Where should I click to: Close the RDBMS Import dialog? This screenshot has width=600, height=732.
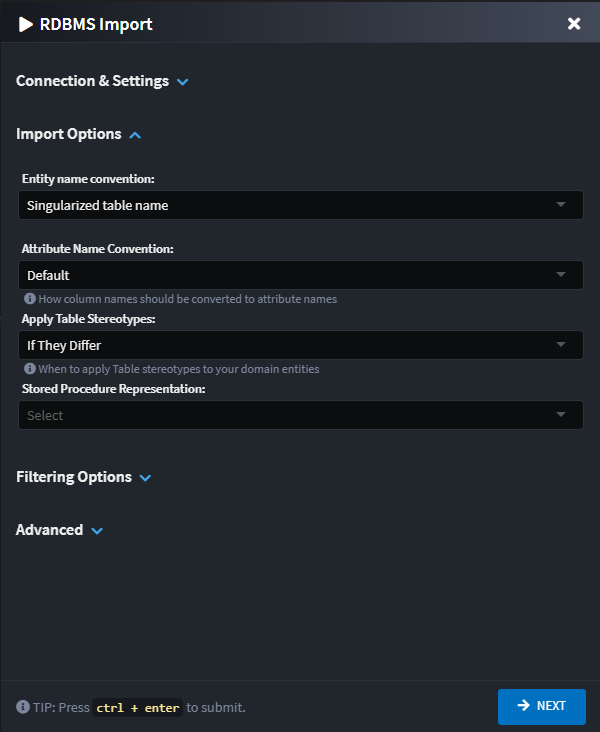point(574,24)
